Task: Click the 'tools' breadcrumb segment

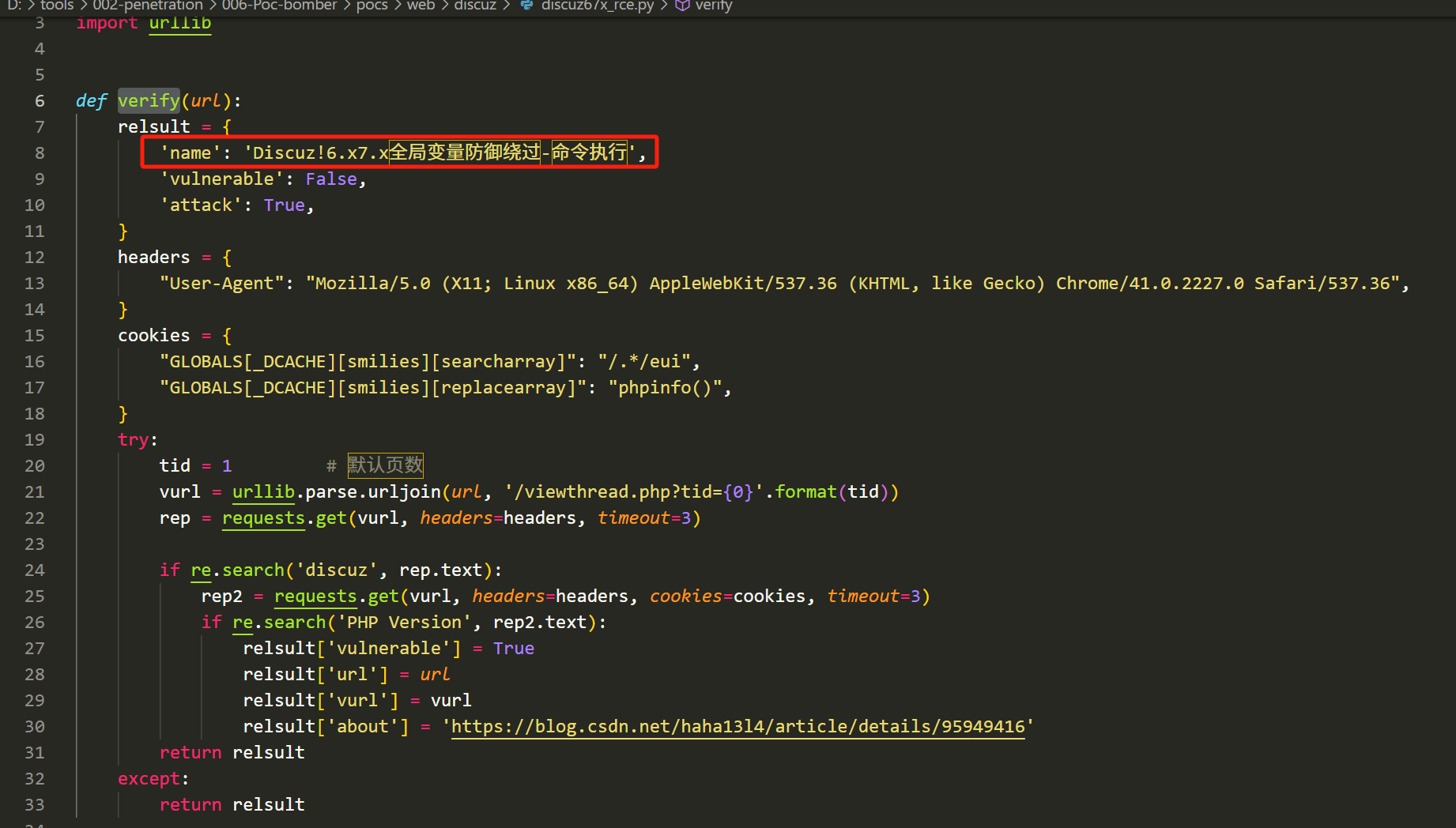Action: pos(57,6)
